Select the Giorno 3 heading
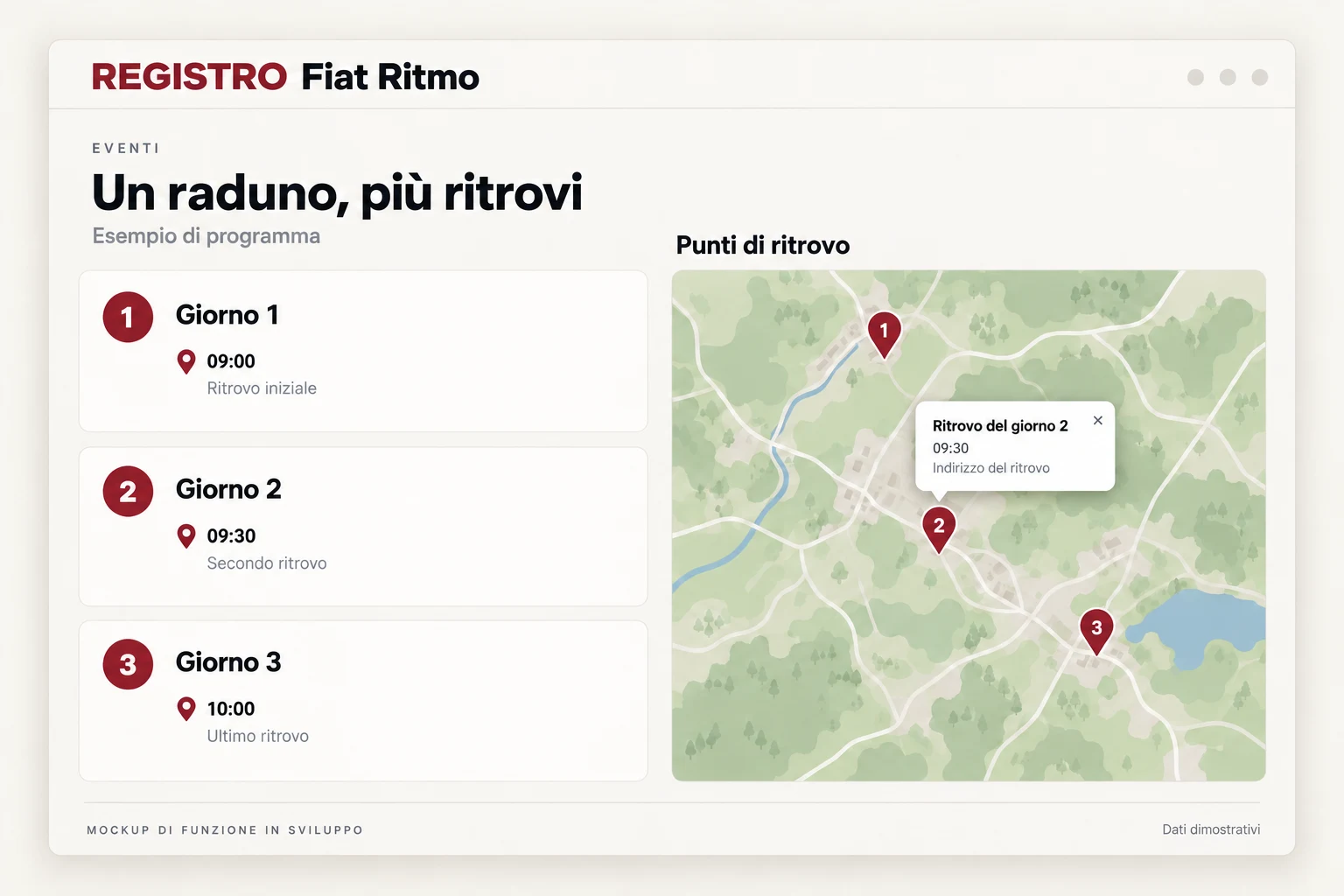1344x896 pixels. 228,662
